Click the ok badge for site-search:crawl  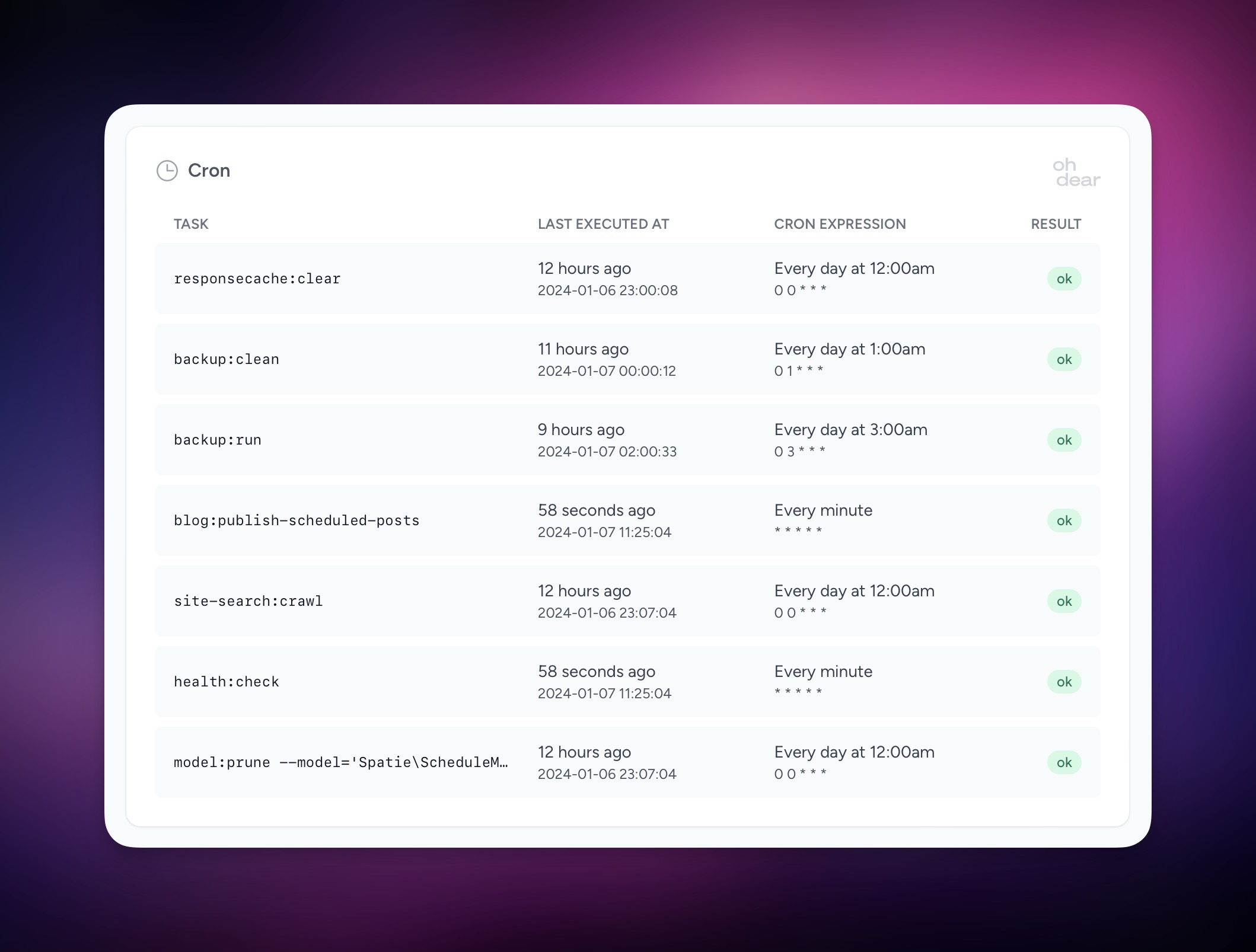point(1064,600)
